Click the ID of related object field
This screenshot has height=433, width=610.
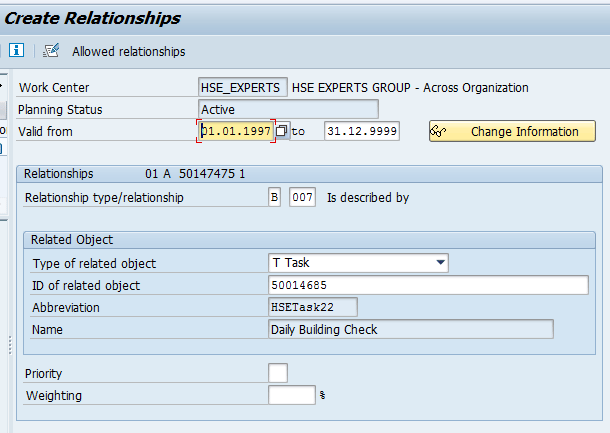[428, 286]
